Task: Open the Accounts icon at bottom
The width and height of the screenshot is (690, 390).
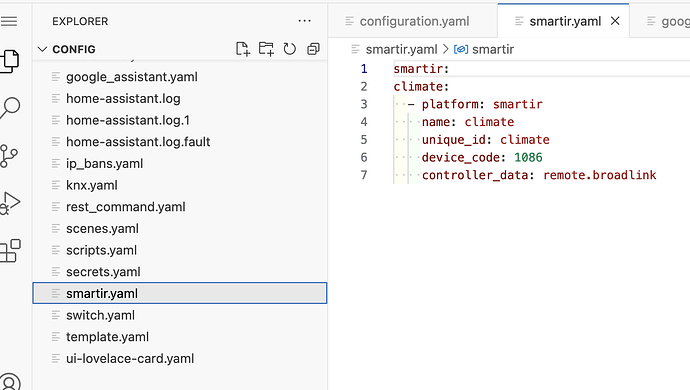Action: [x=9, y=382]
